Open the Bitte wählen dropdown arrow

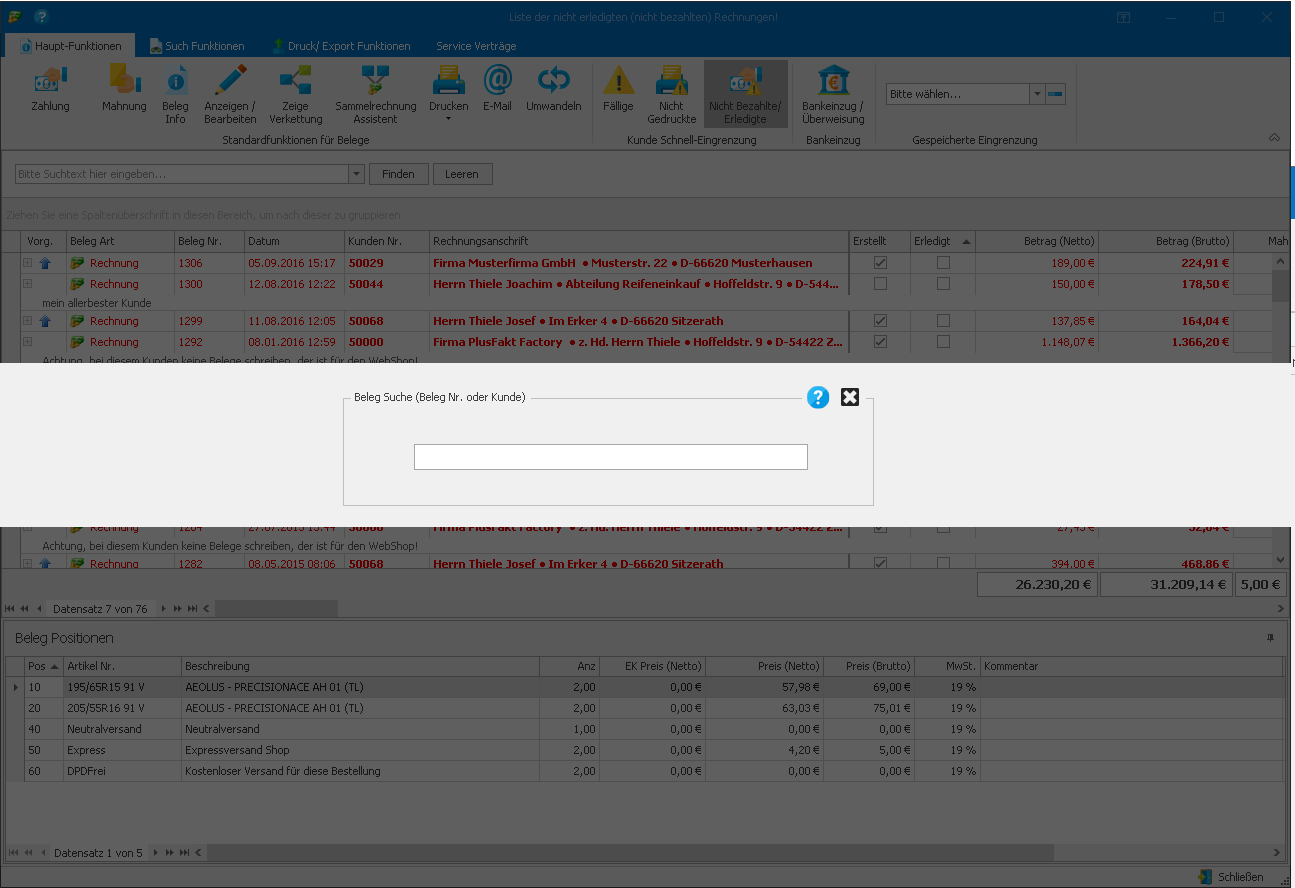click(x=1037, y=94)
